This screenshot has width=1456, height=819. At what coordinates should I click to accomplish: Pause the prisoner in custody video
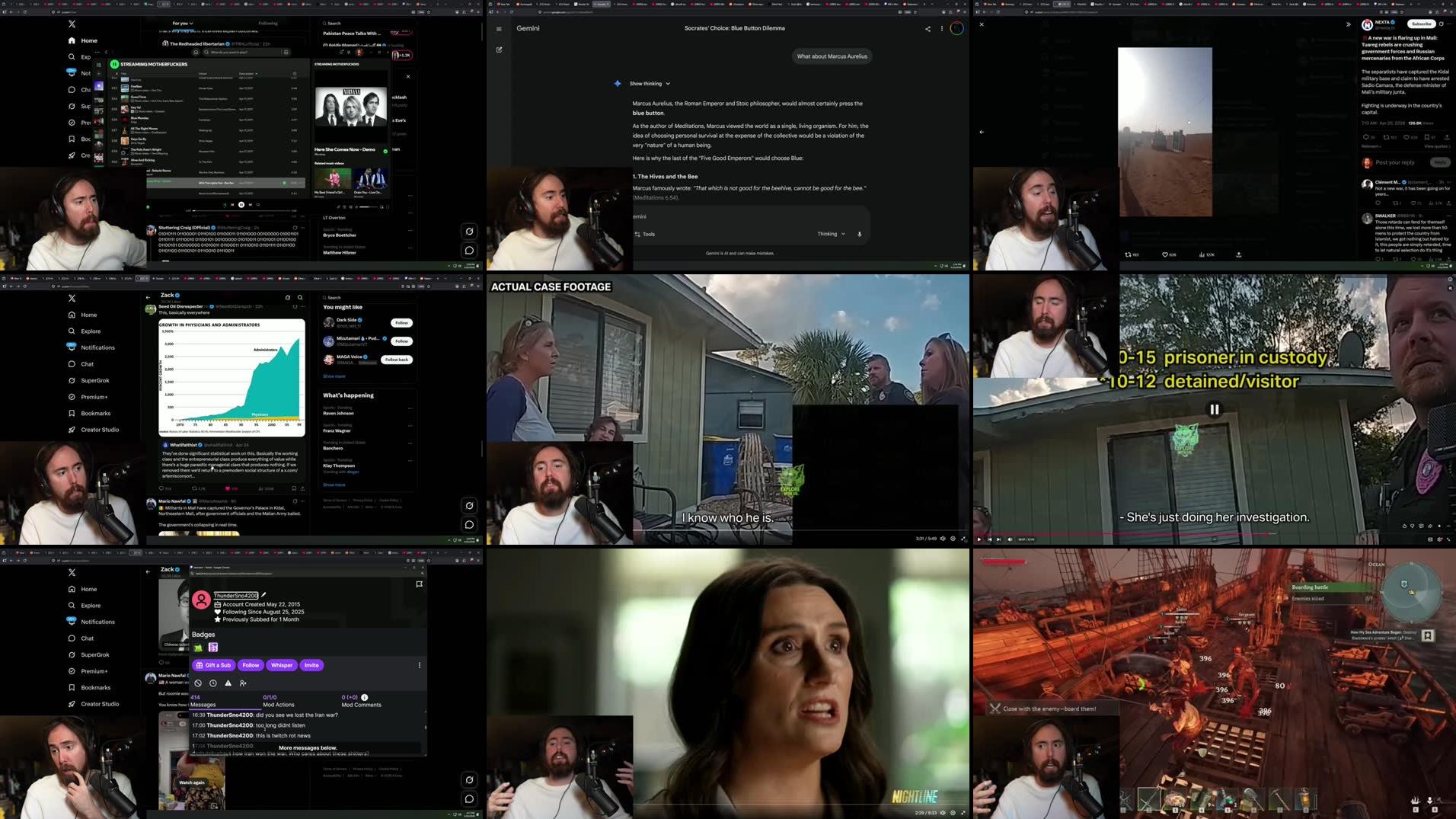point(1215,410)
